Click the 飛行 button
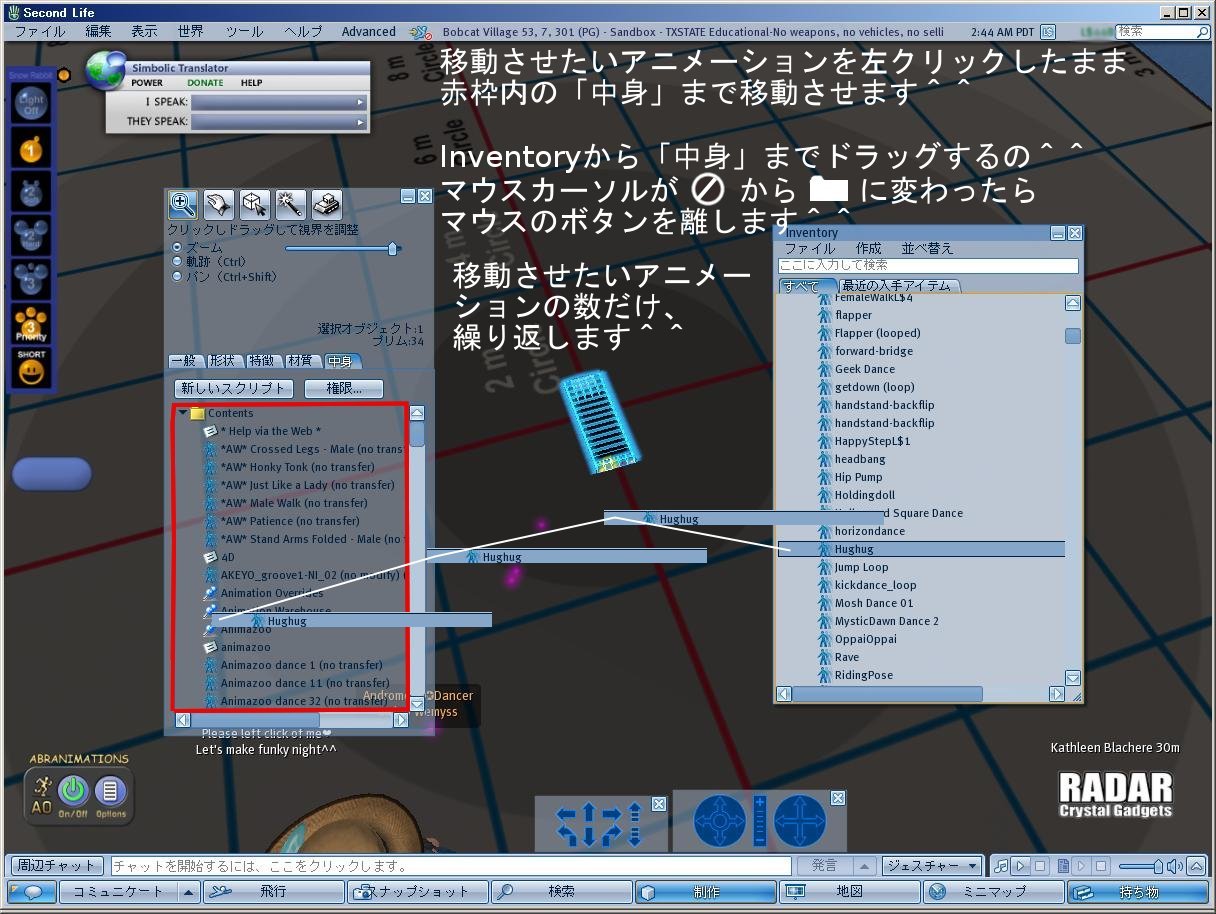The image size is (1216, 914). coord(273,891)
